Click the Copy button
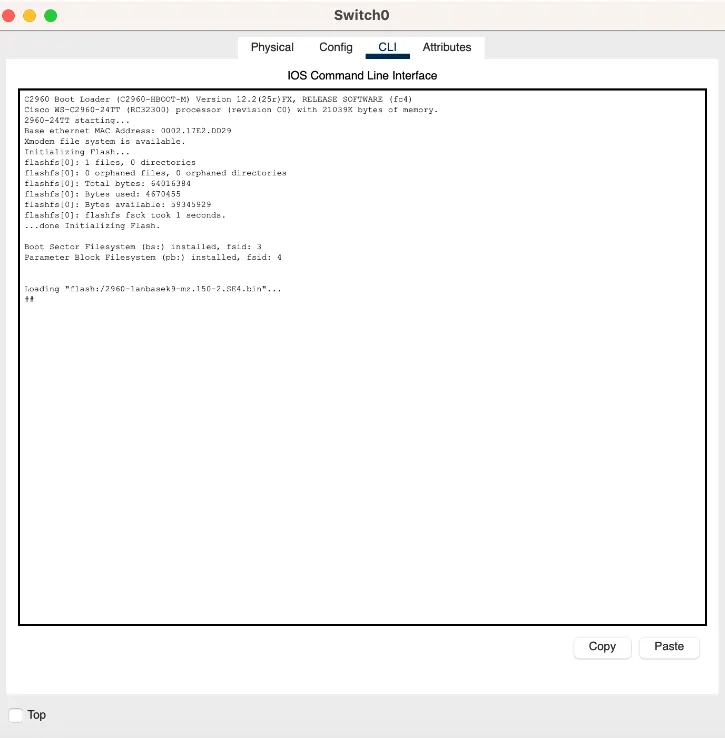 [602, 647]
